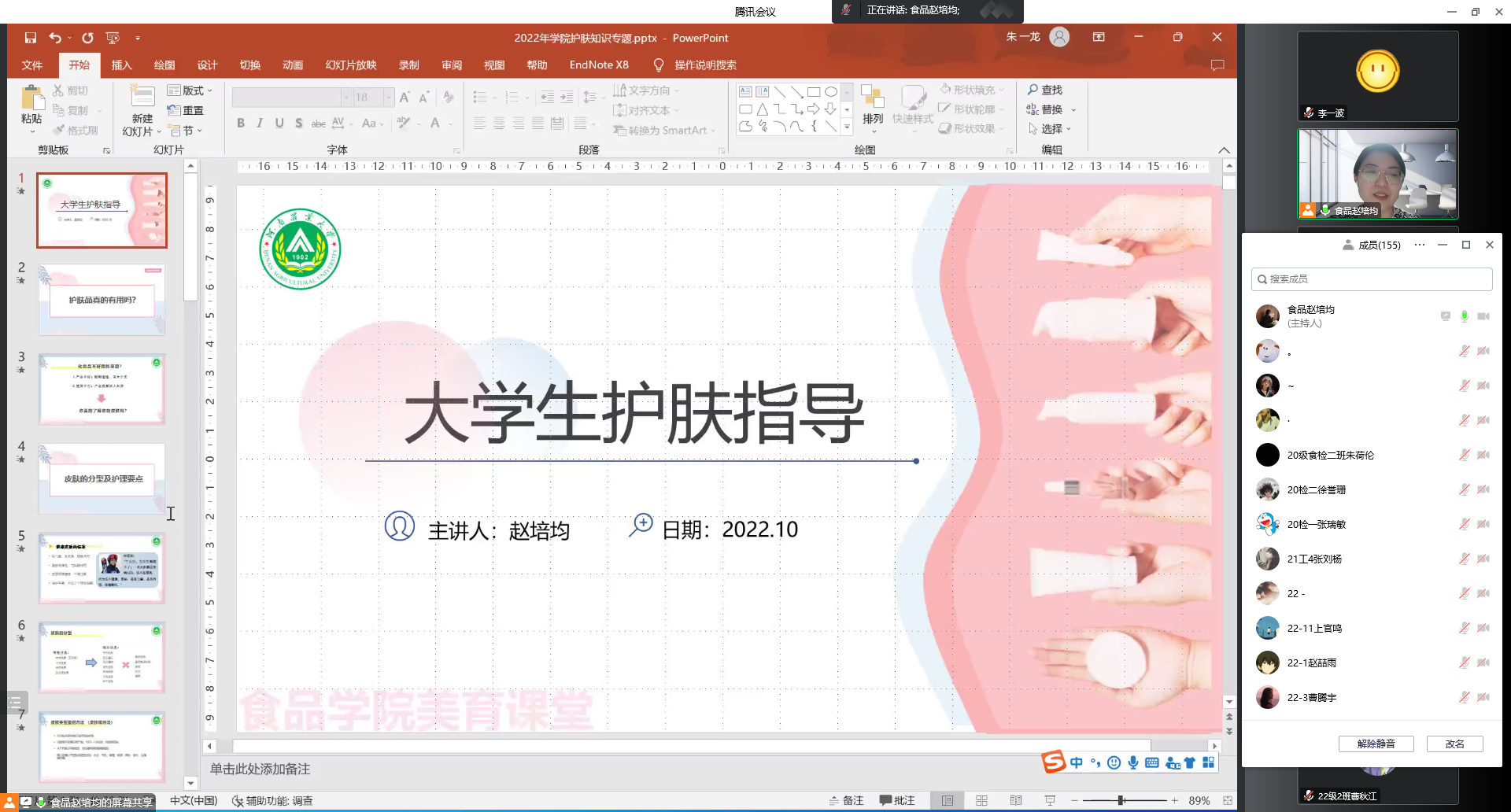Collapse the ribbon with the chevron
The image size is (1511, 812).
pos(1224,150)
